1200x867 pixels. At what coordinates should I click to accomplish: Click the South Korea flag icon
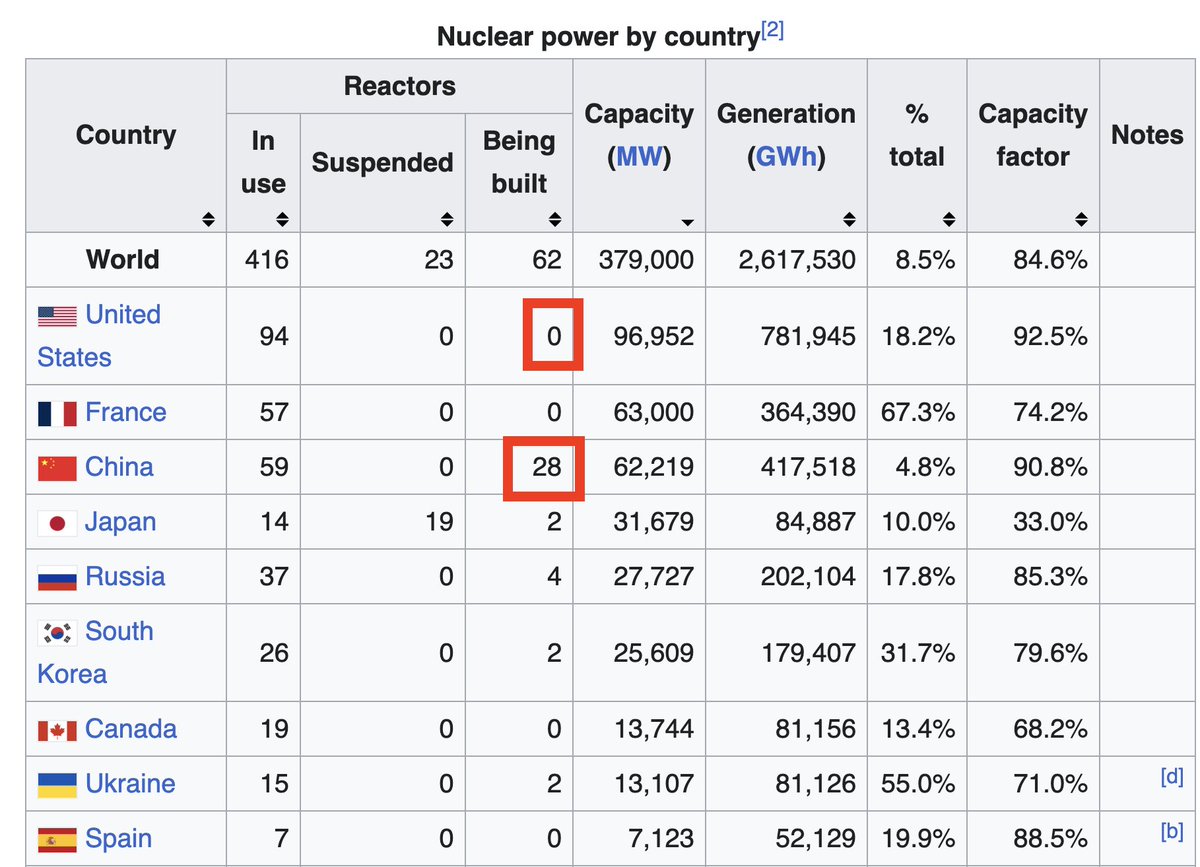tap(57, 632)
